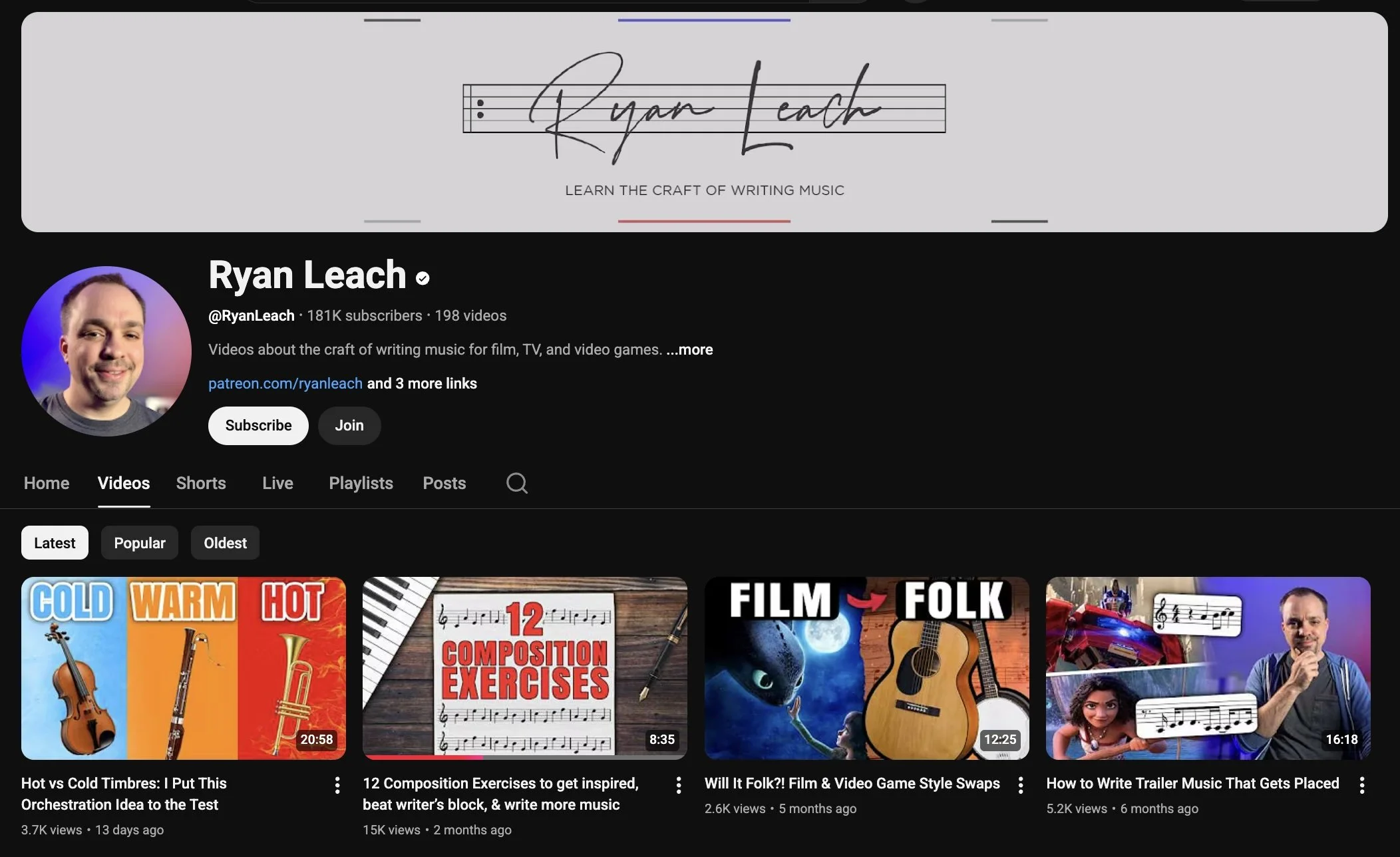Click the Join membership button
This screenshot has height=857, width=1400.
pyautogui.click(x=349, y=426)
